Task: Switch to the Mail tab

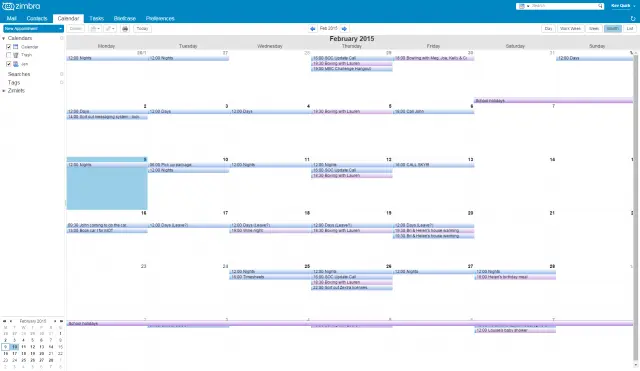Action: tap(11, 18)
